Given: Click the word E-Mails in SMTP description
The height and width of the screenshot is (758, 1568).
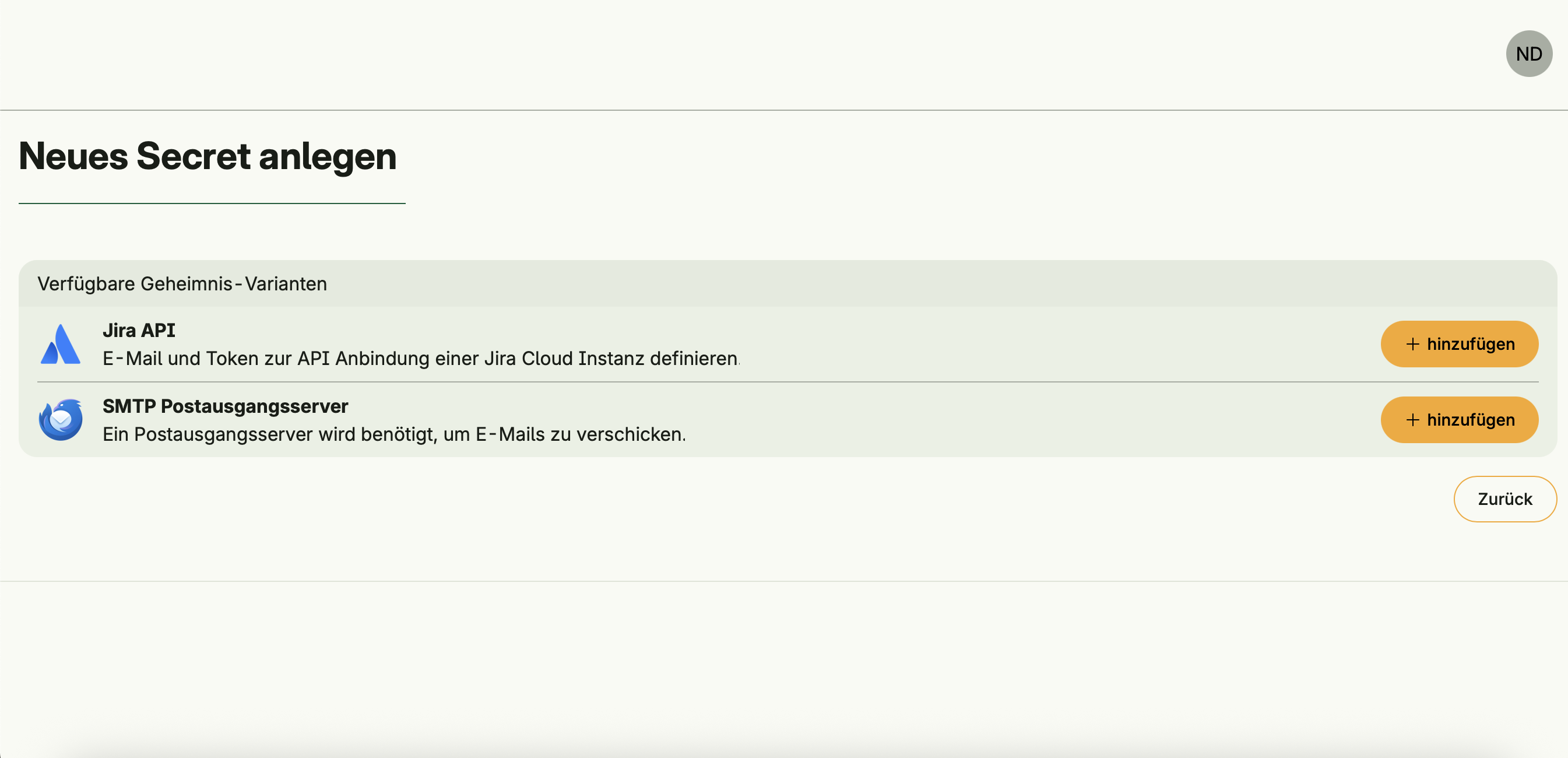Looking at the screenshot, I should (510, 435).
